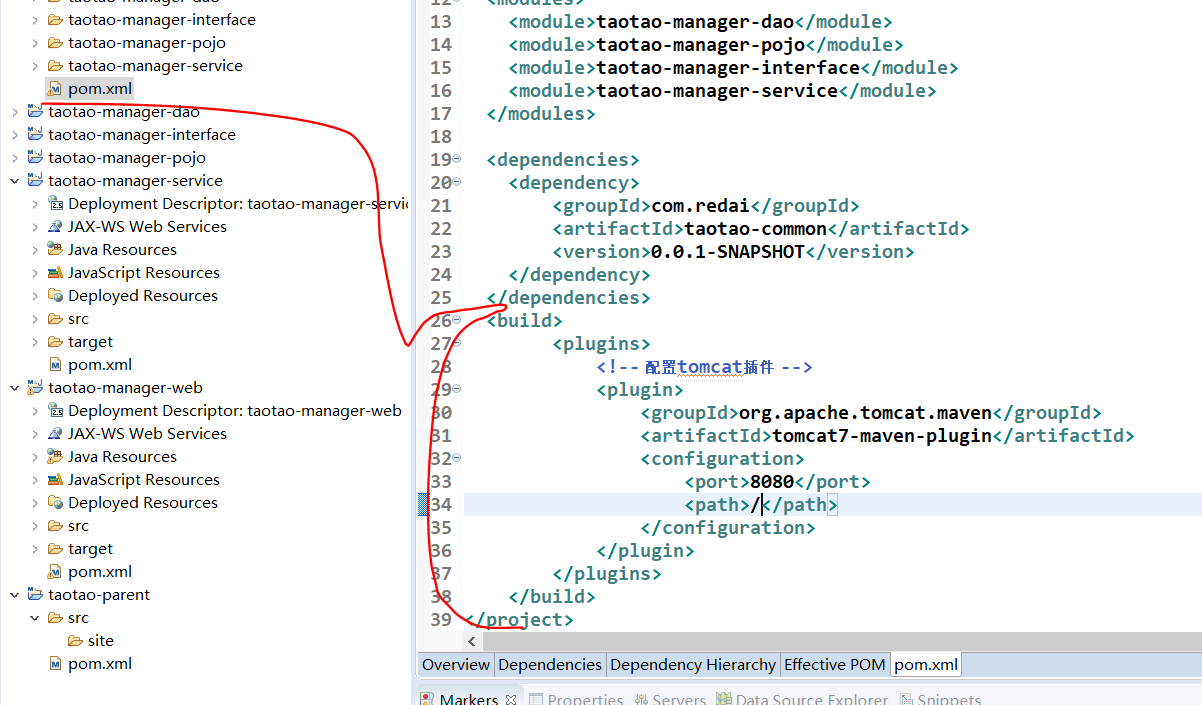Click the taotao-manager-service project icon

pos(35,181)
